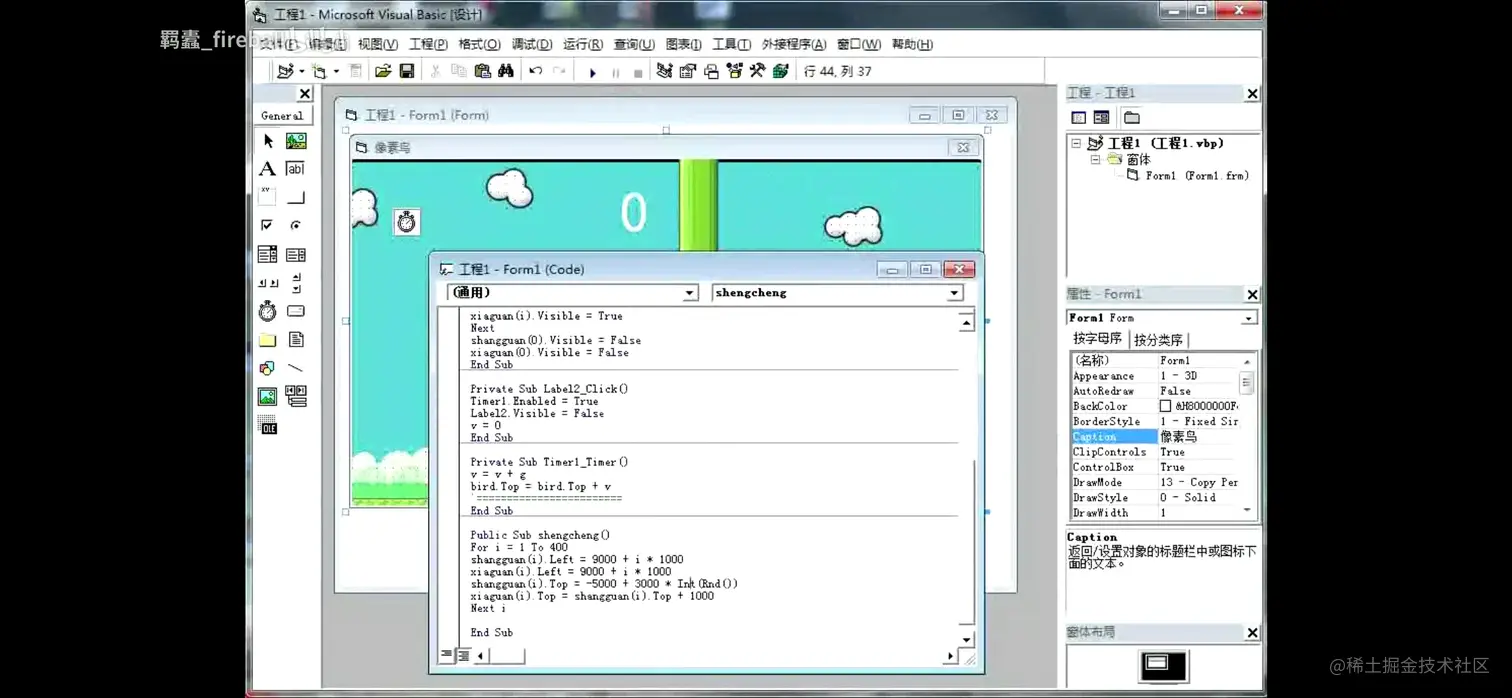This screenshot has height=698, width=1512.
Task: Click the Timer1 control on the form
Action: pos(406,221)
